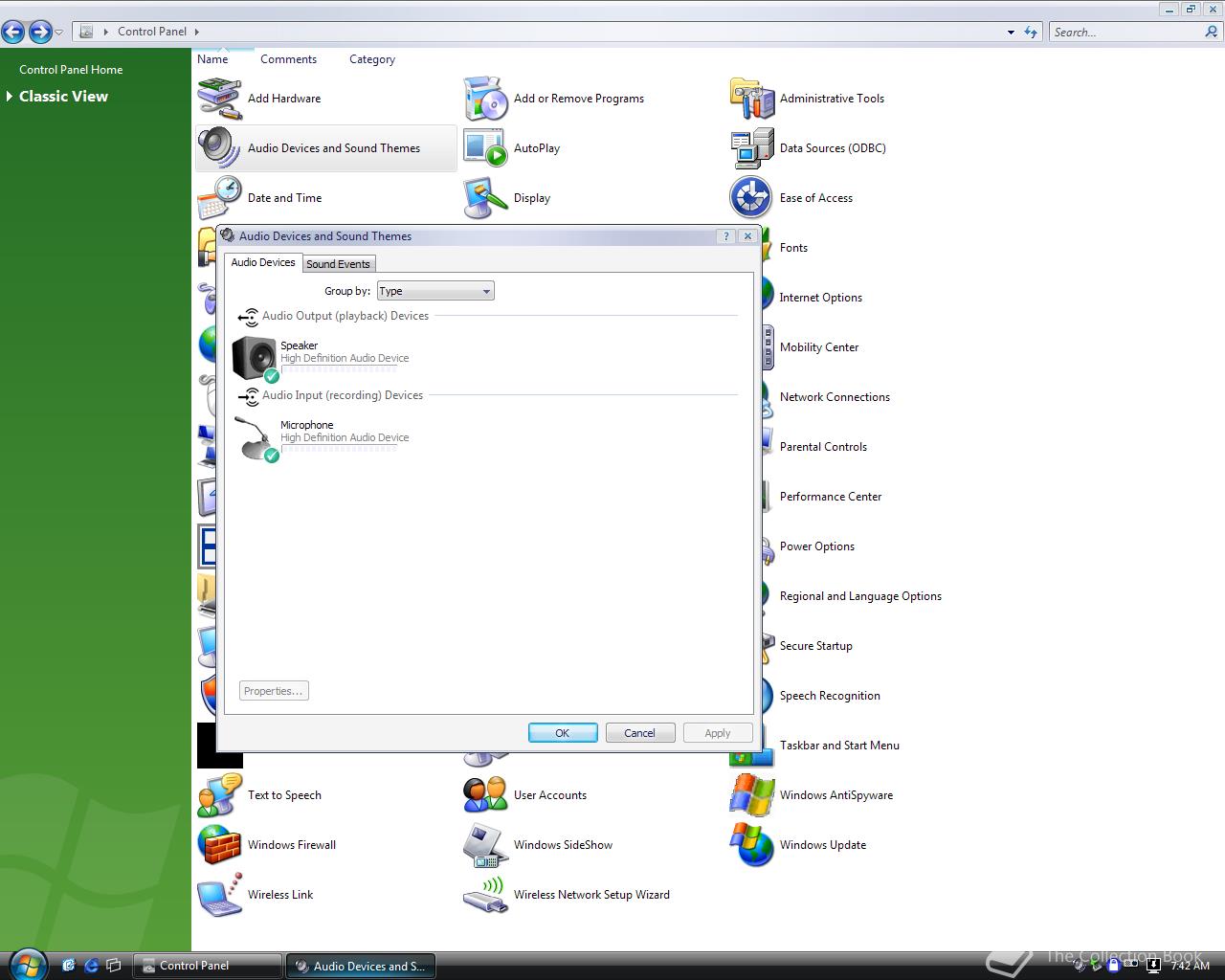Open Parental Controls item
1225x980 pixels.
(x=823, y=447)
